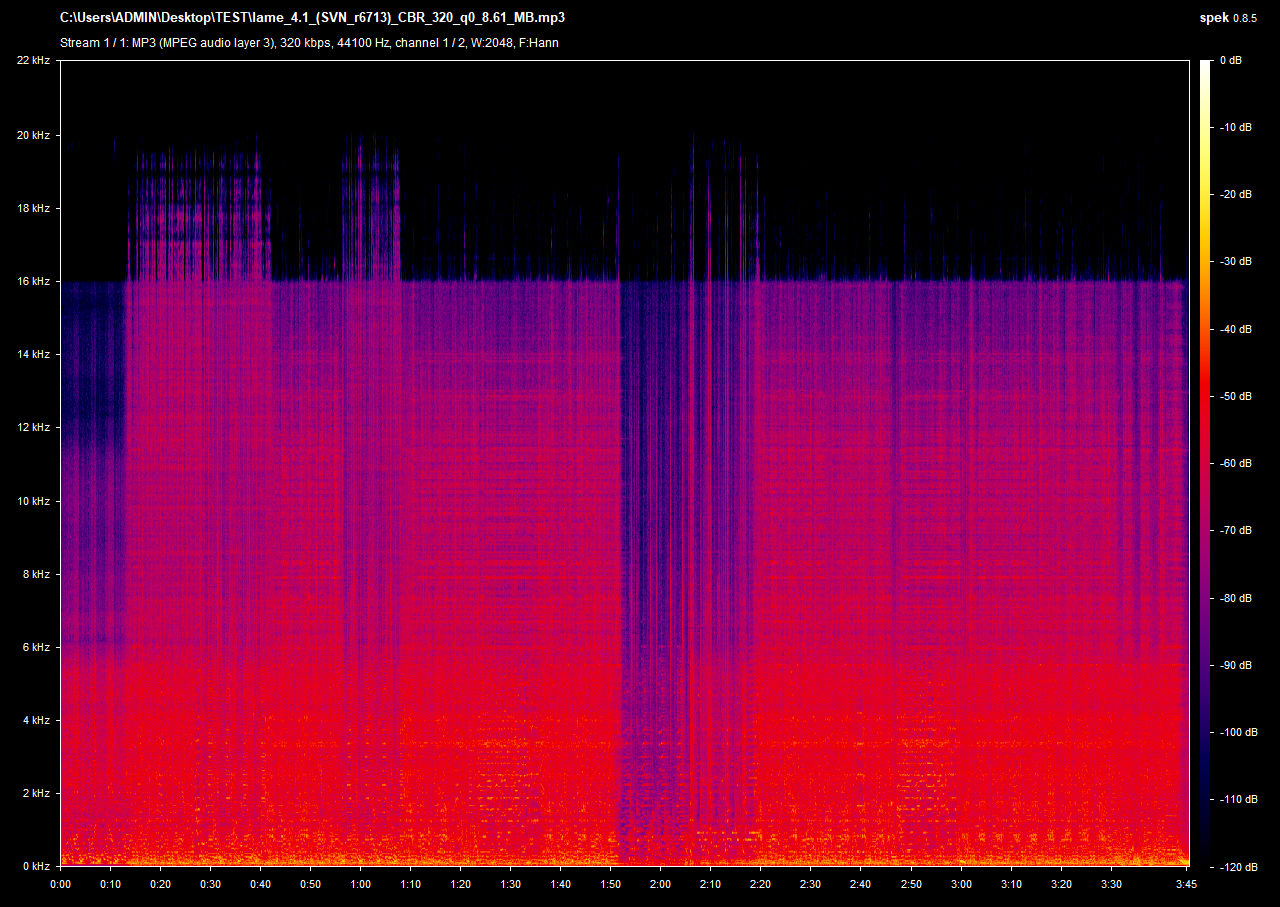Click the '3:00' time axis label
Viewport: 1280px width, 907px height.
pyautogui.click(x=961, y=884)
